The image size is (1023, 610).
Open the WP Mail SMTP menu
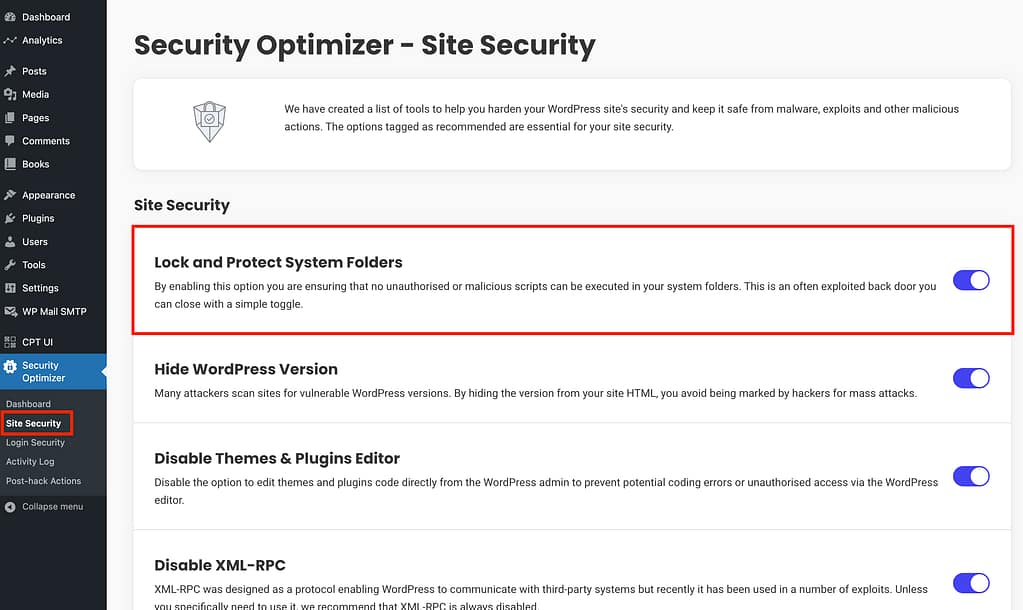(54, 311)
